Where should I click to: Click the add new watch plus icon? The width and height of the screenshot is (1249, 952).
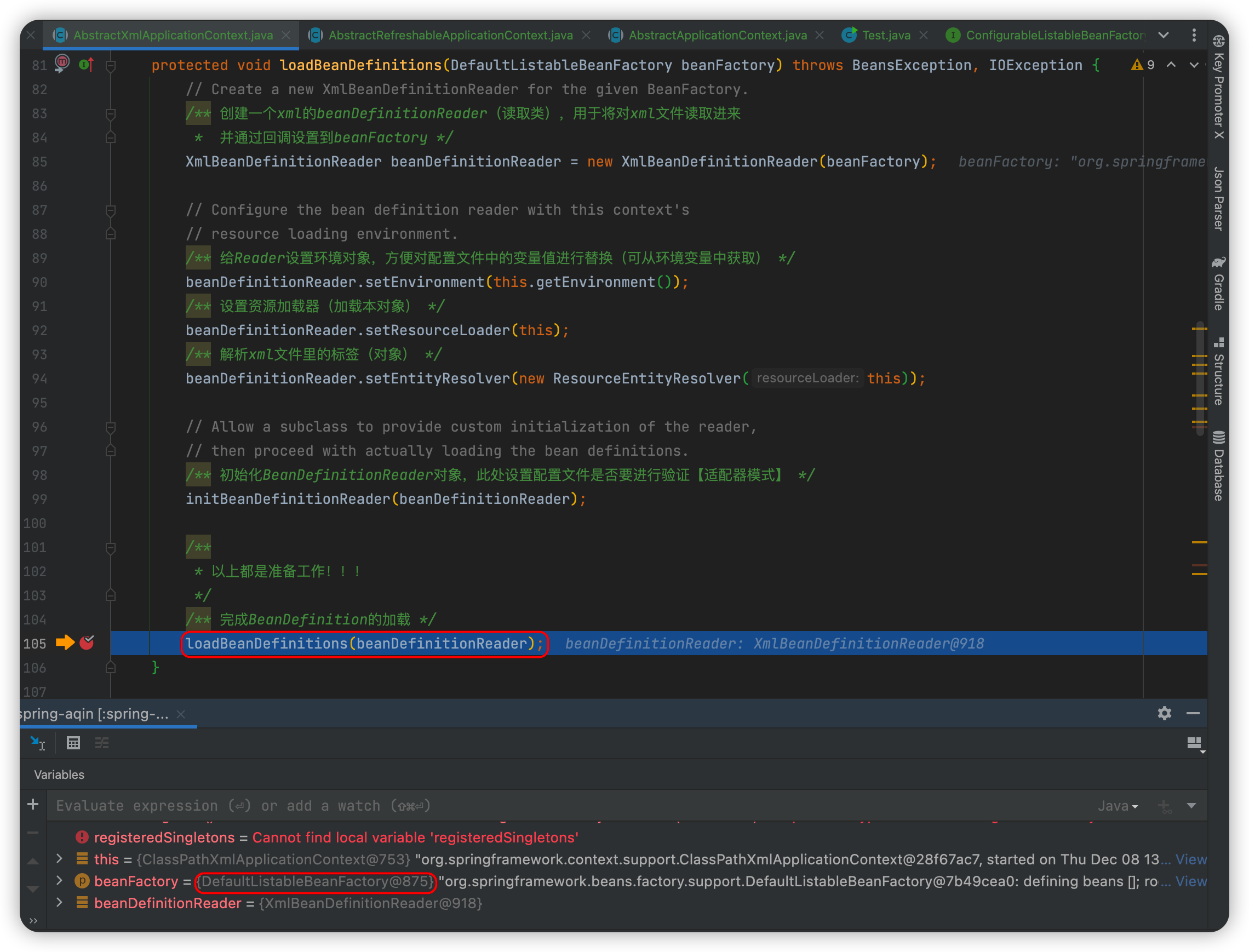pyautogui.click(x=33, y=804)
